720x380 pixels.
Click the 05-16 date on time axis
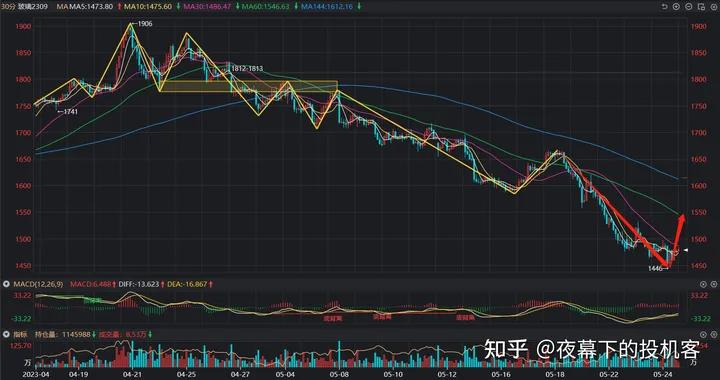click(501, 374)
